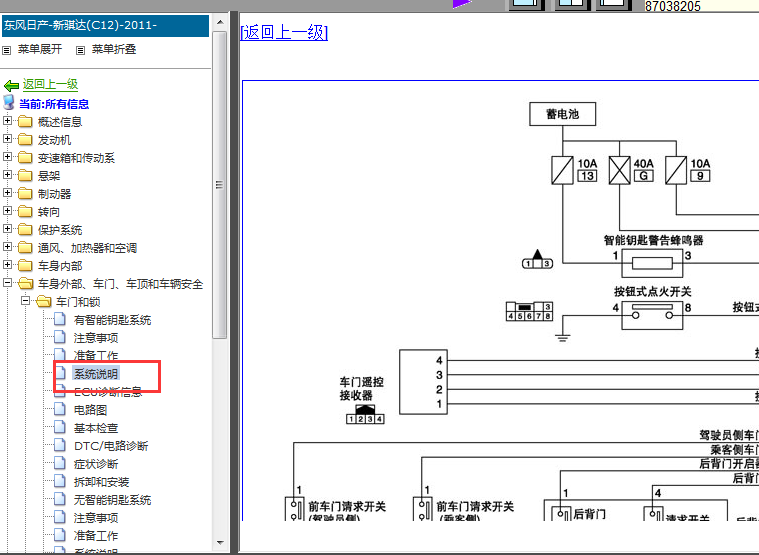This screenshot has width=759, height=555.
Task: Expand the 保护系统 tree node
Action: 7,229
